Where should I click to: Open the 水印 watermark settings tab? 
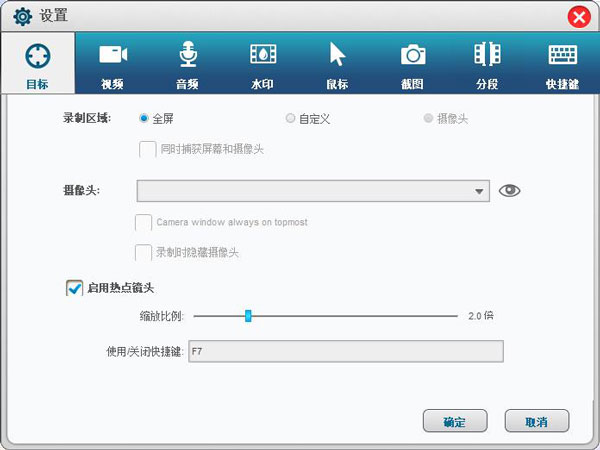tap(262, 64)
